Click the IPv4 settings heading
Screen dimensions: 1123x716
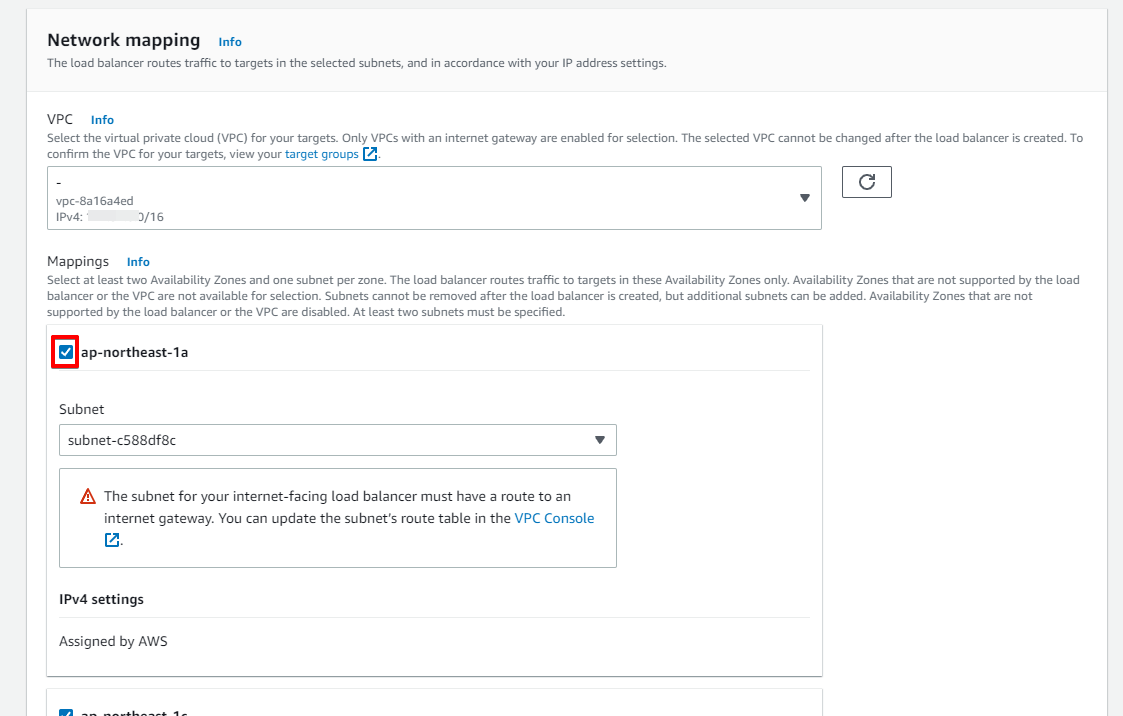101,599
